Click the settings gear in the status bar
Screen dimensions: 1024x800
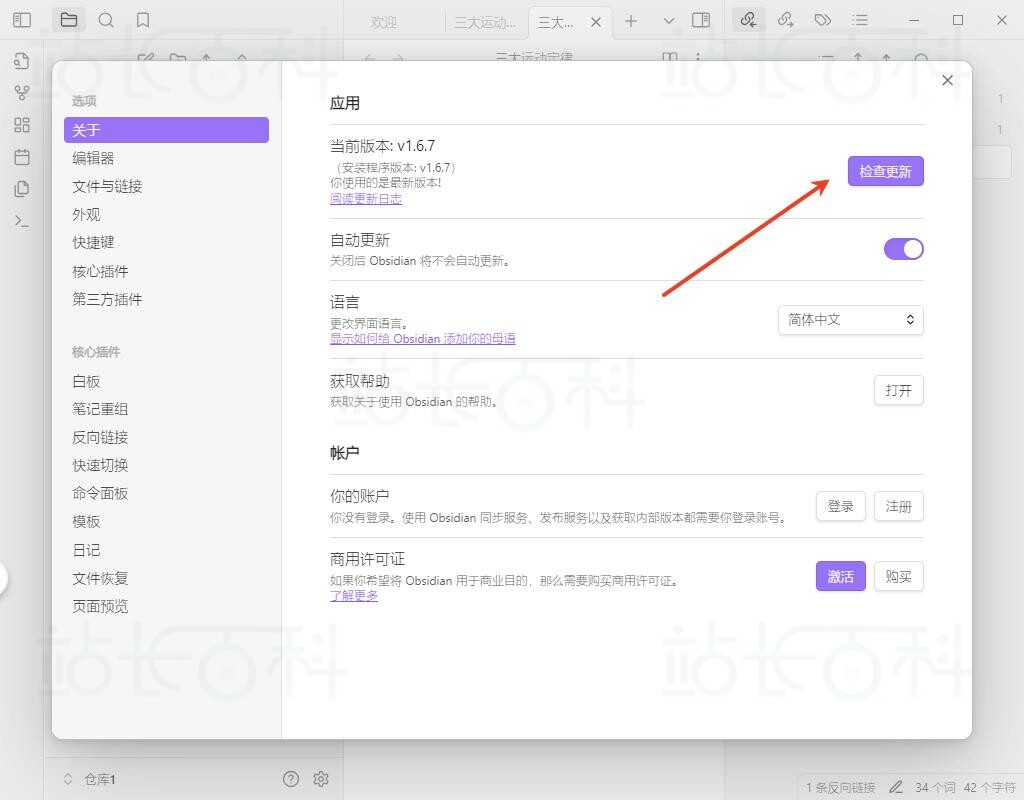click(x=321, y=779)
